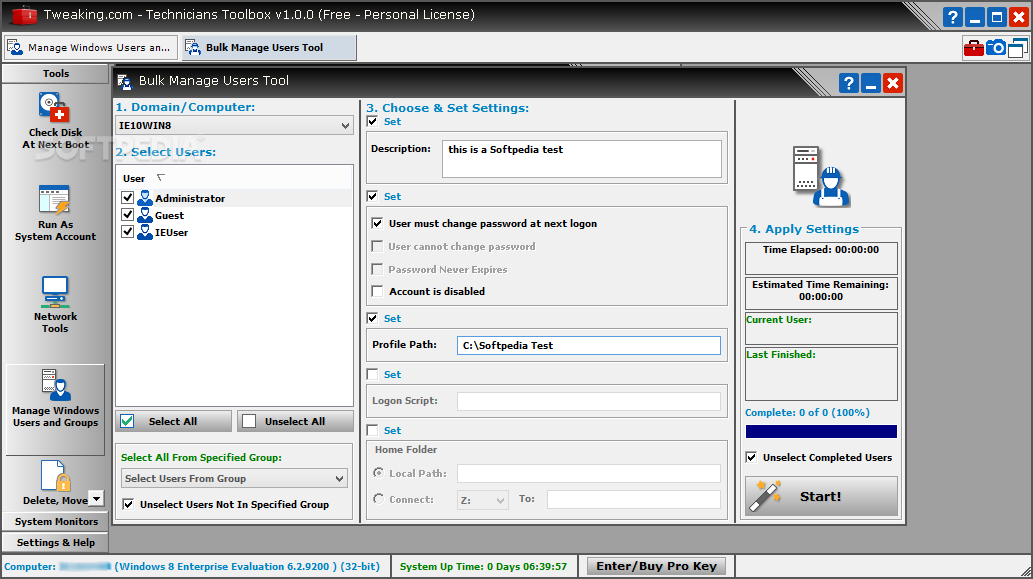
Task: Toggle Unselect Users Not In Specified Group
Action: coord(128,505)
